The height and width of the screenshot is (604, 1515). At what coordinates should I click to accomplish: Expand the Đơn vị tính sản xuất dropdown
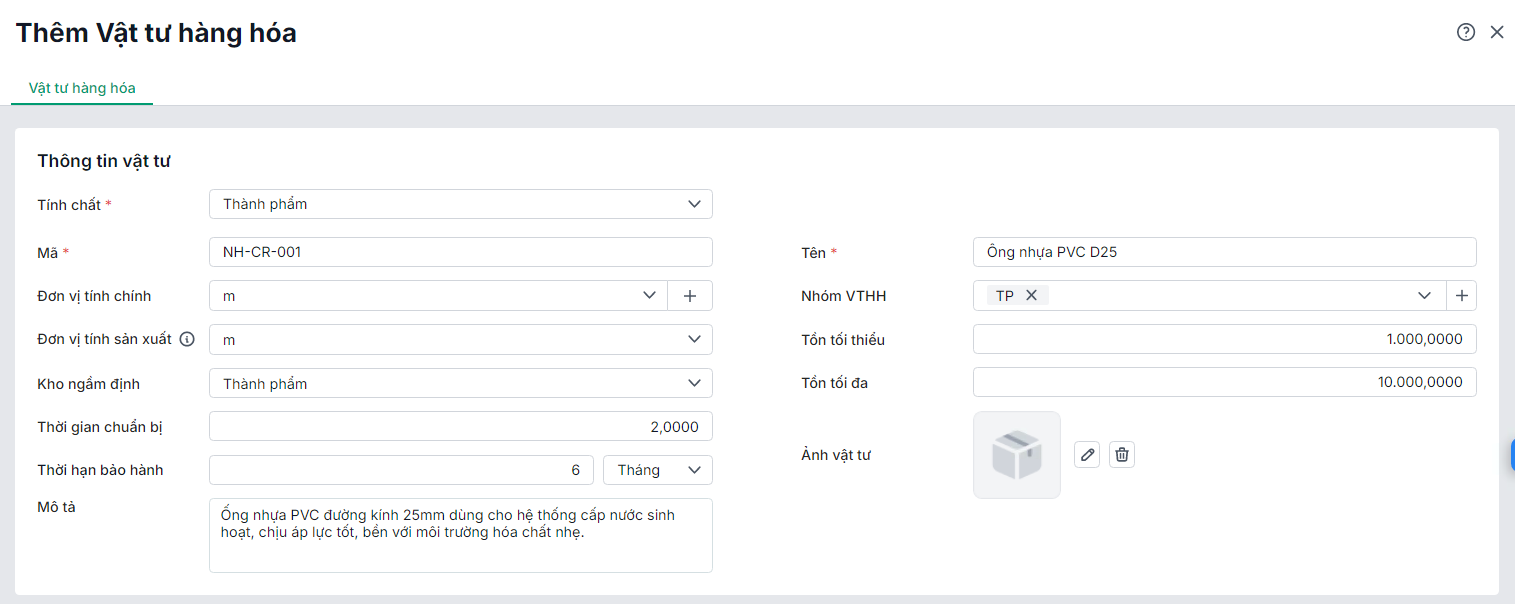pos(694,340)
